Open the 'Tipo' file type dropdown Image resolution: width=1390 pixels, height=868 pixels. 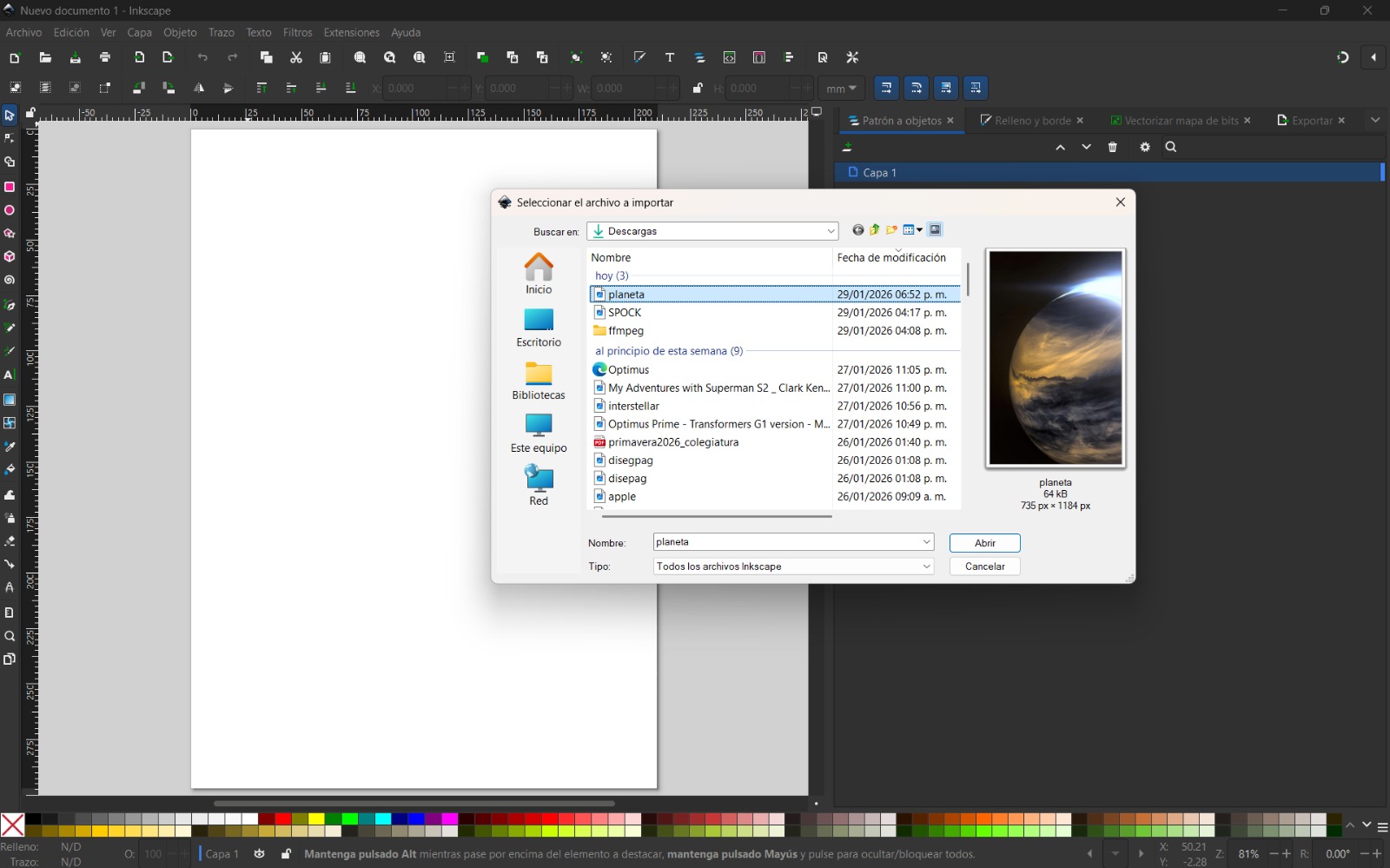[926, 566]
